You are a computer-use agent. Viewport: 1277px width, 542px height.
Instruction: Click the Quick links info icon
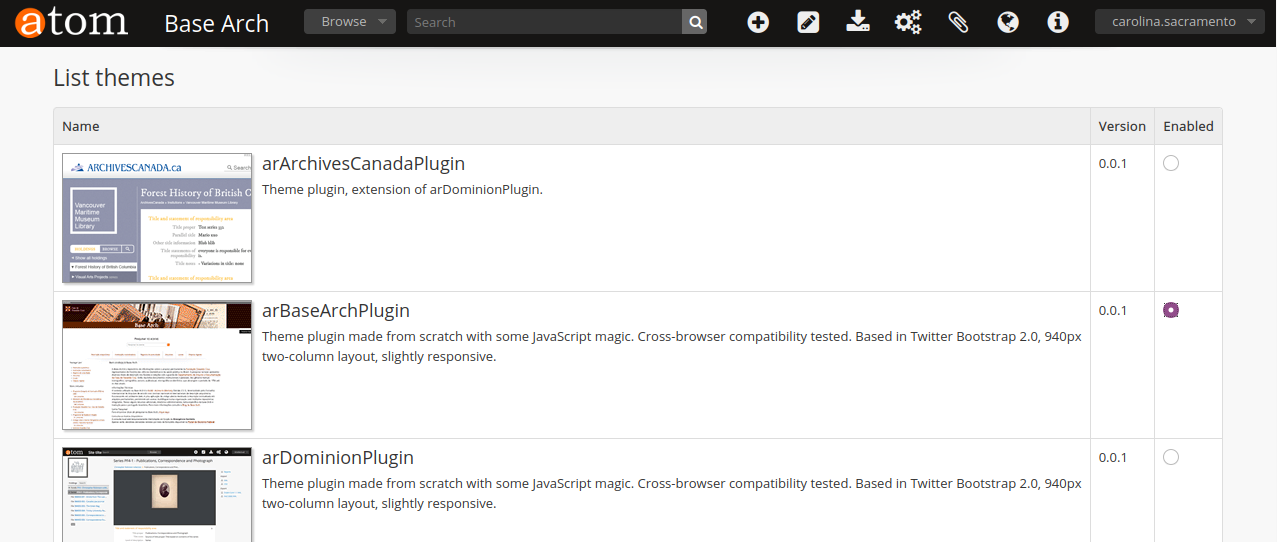click(1058, 22)
